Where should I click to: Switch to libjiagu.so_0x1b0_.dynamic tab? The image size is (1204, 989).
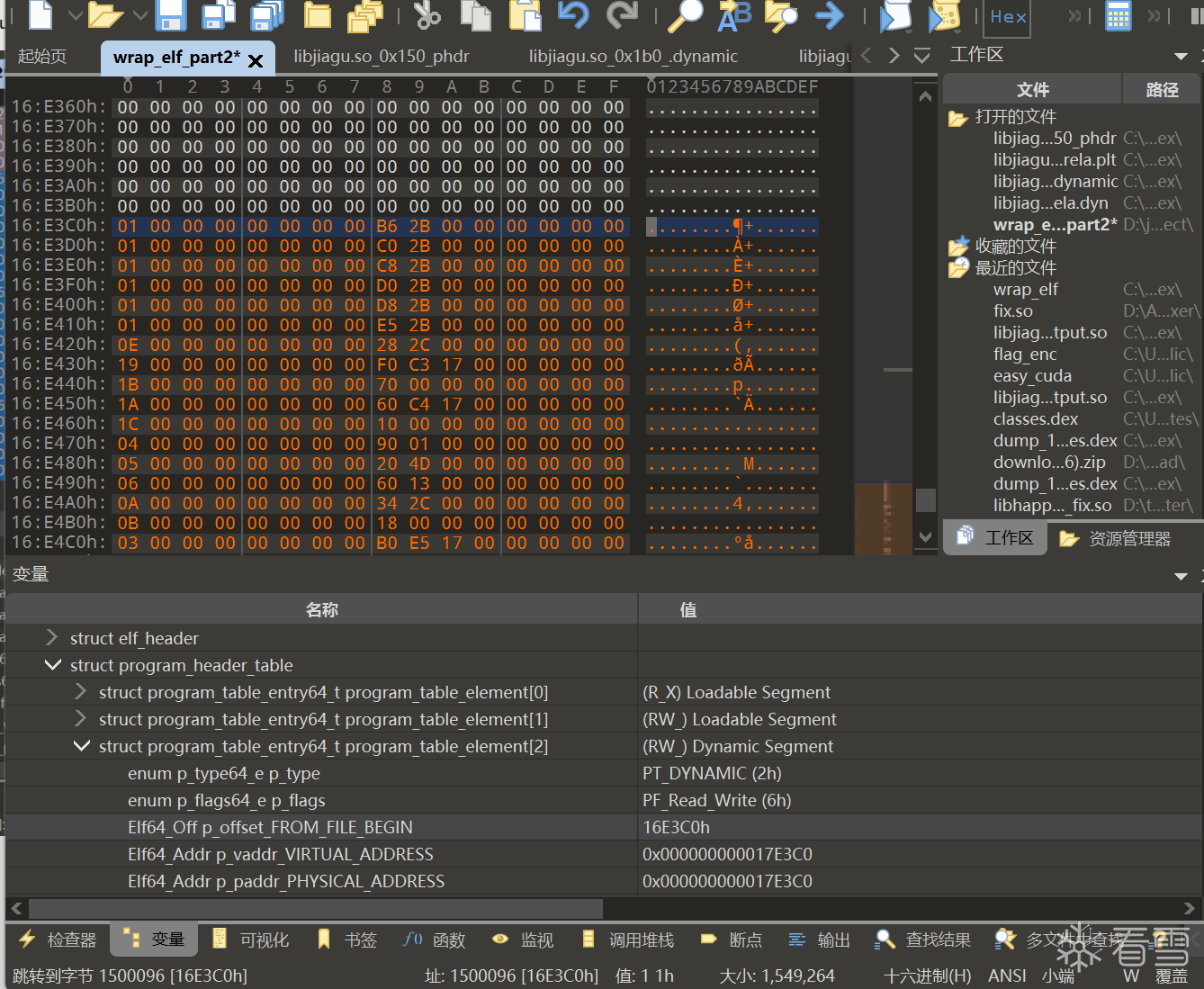point(633,56)
